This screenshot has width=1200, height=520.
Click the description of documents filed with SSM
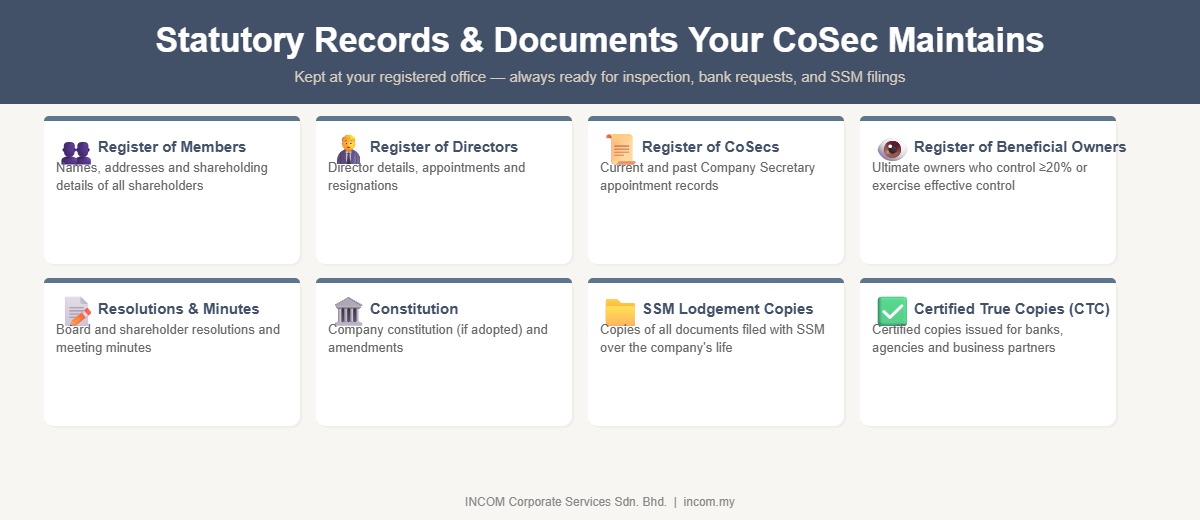coord(712,339)
